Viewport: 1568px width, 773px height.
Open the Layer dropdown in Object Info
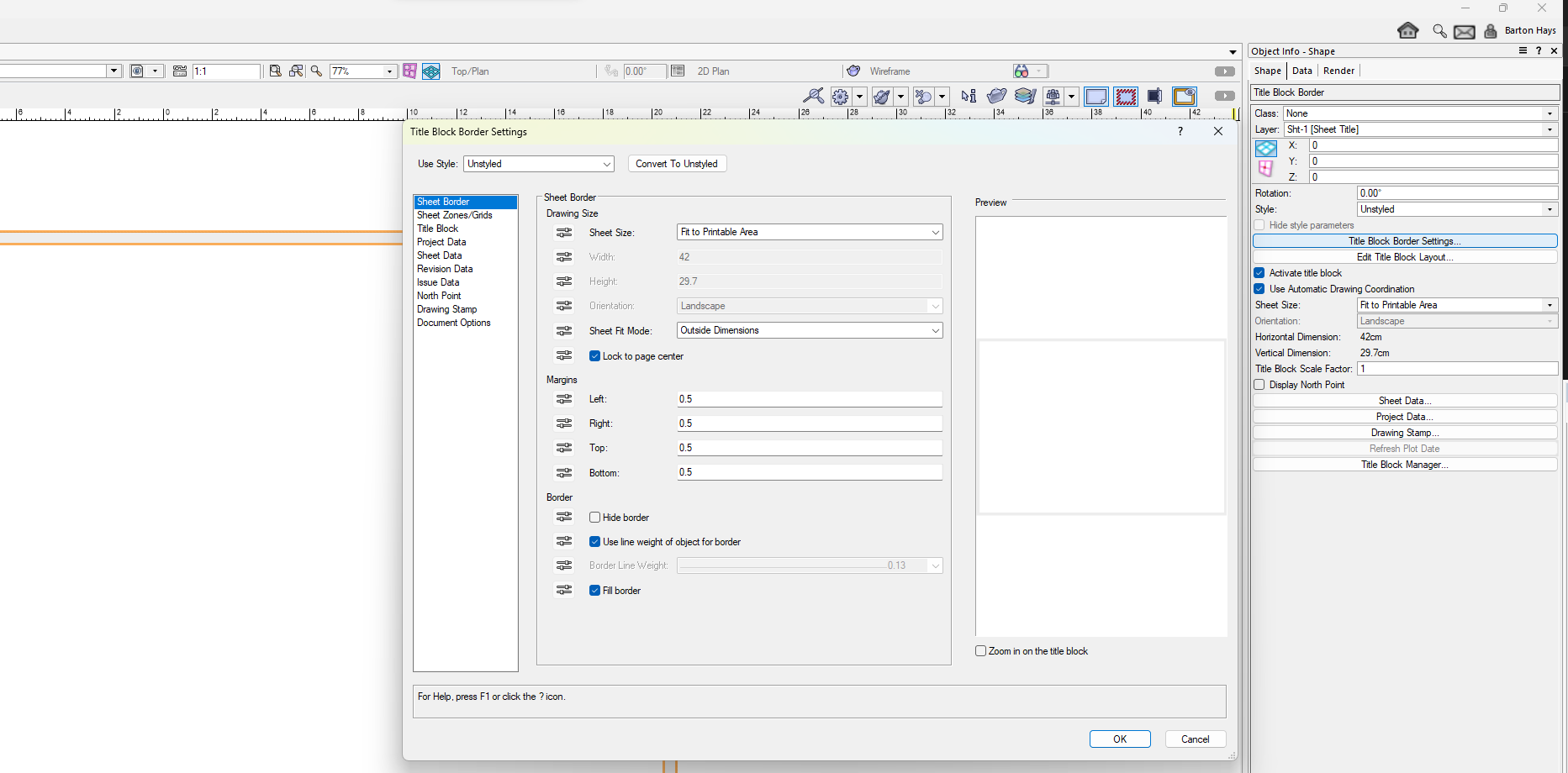pos(1420,129)
